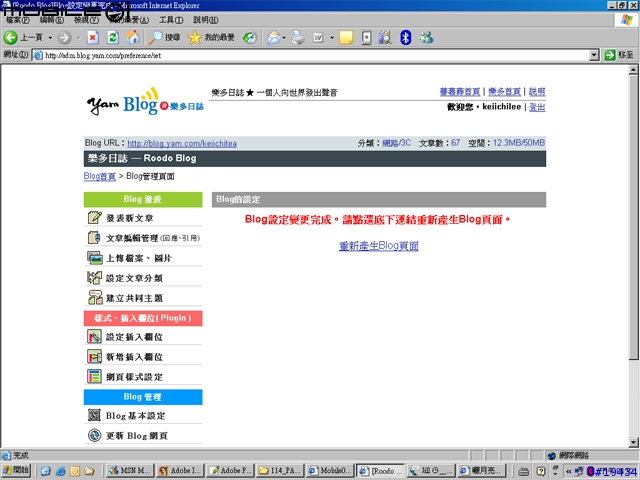Viewport: 640px width, 480px height.
Task: Open Favorites with the star icon
Action: tap(195, 38)
